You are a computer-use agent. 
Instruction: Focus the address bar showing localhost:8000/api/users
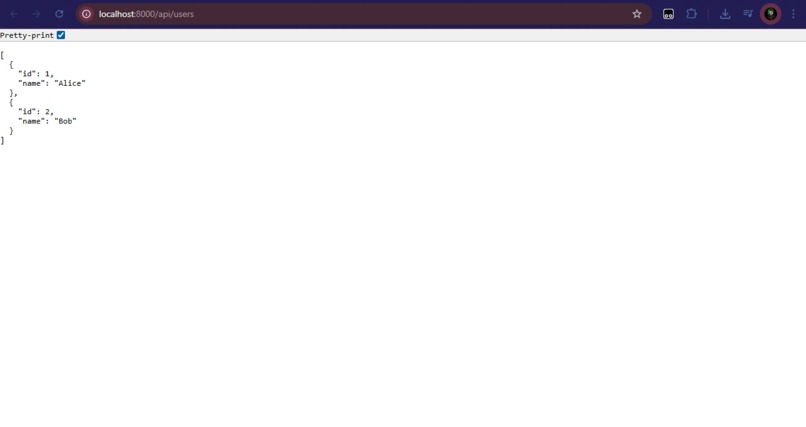360,14
